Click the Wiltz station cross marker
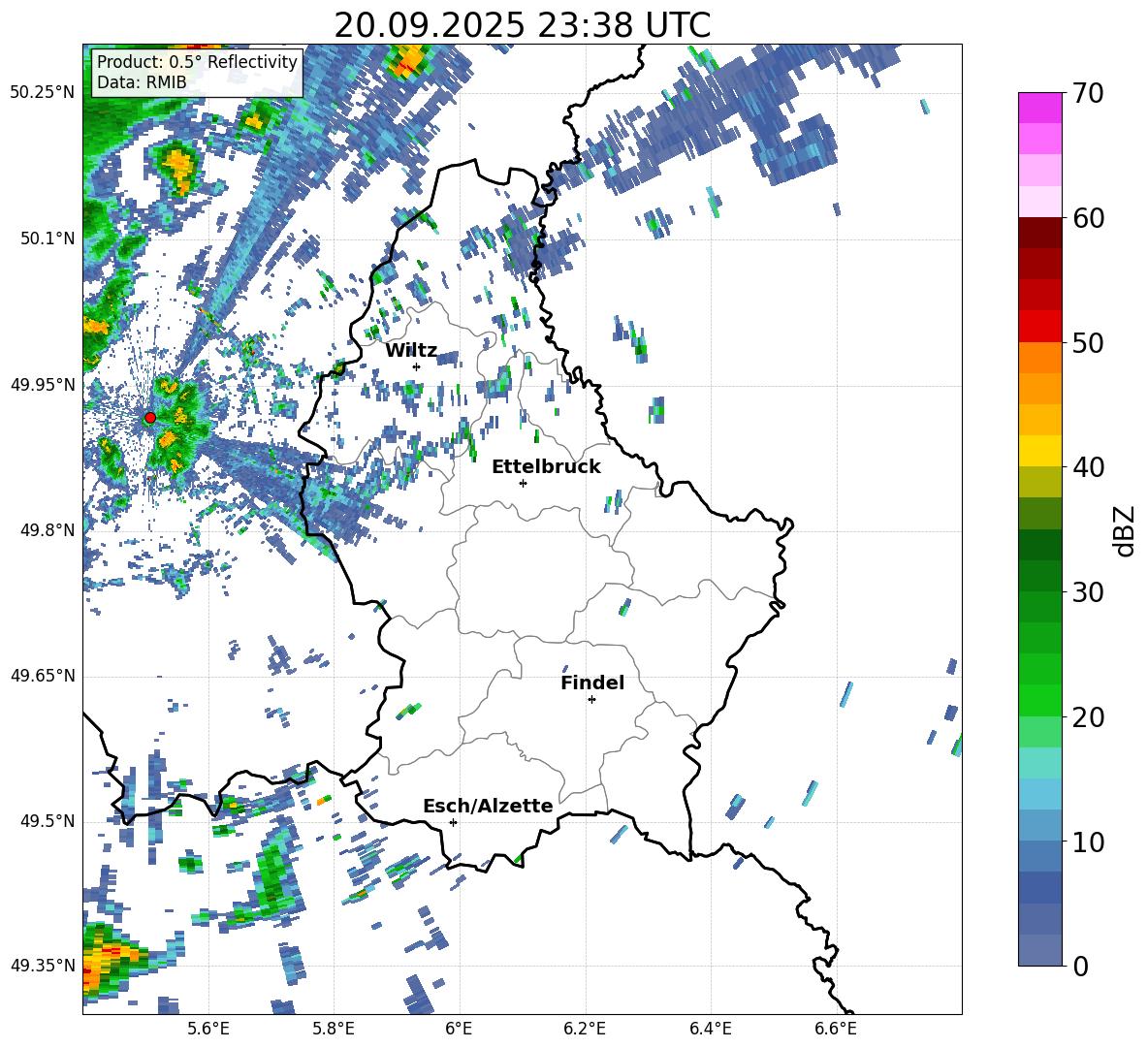The height and width of the screenshot is (1048, 1148). (x=417, y=366)
